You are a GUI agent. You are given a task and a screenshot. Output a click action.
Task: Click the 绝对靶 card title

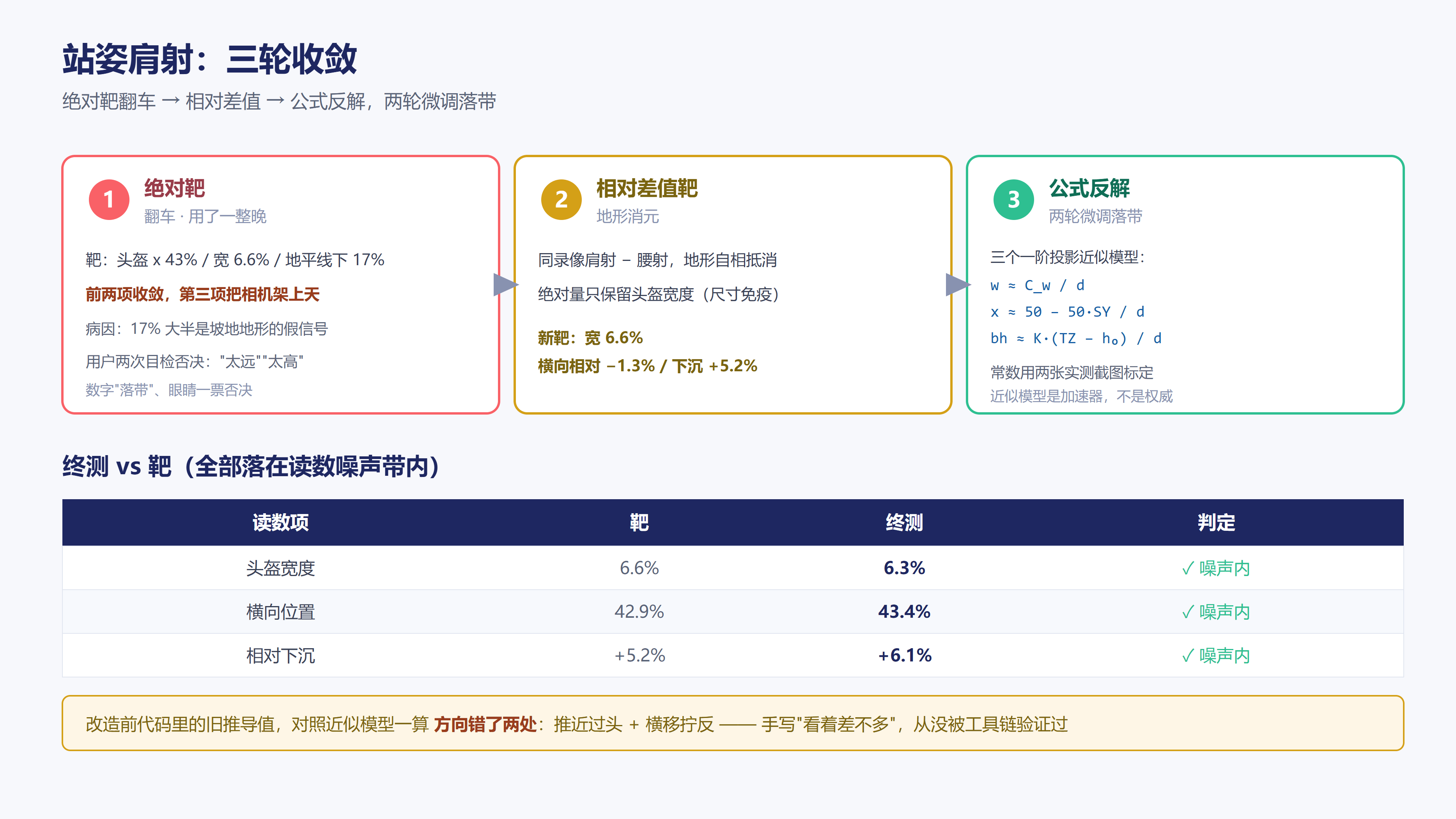174,188
